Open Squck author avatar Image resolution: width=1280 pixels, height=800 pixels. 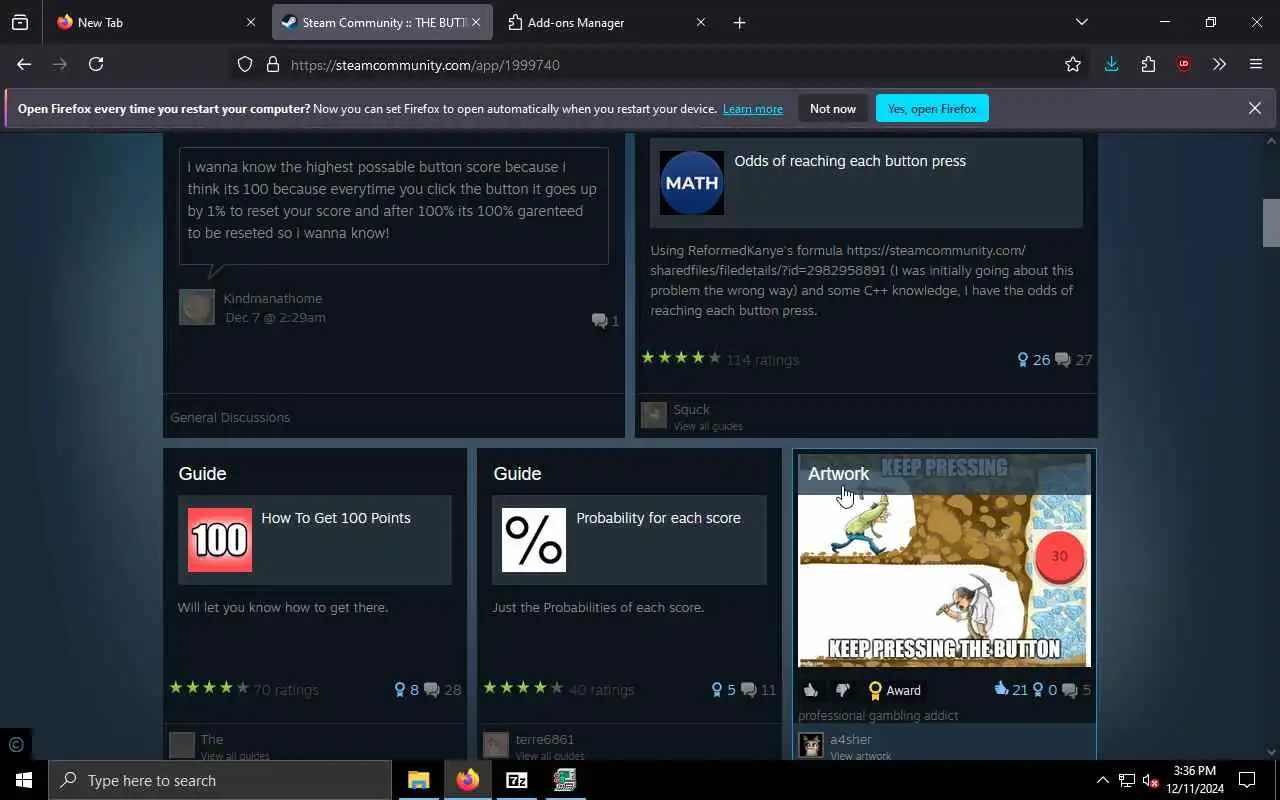pos(654,415)
